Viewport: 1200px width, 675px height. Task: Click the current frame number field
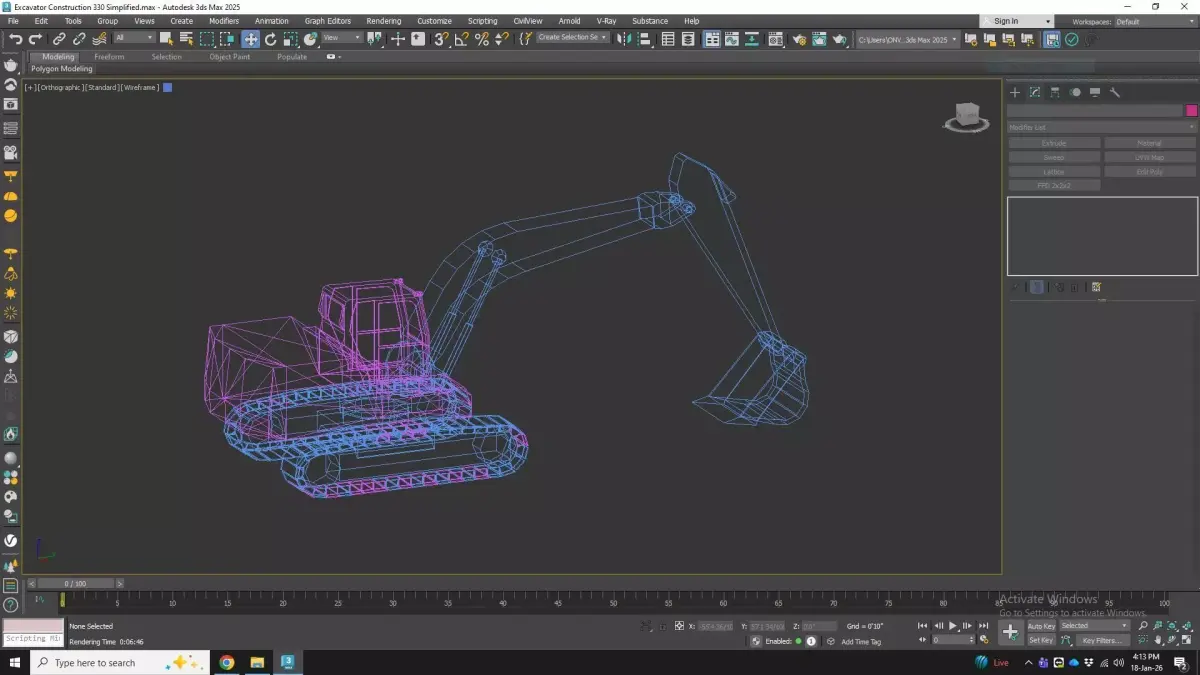[x=953, y=640]
